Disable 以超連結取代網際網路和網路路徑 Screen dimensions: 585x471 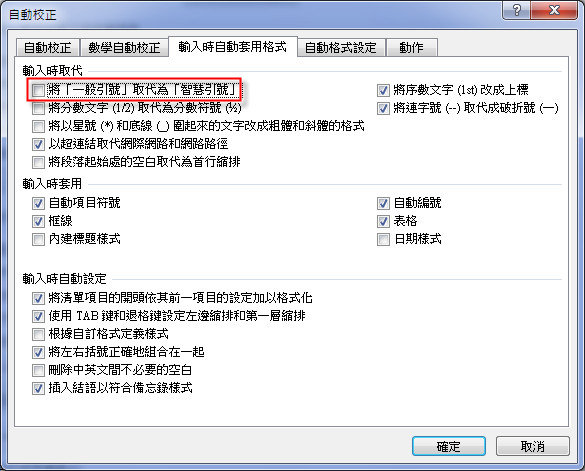tap(38, 144)
